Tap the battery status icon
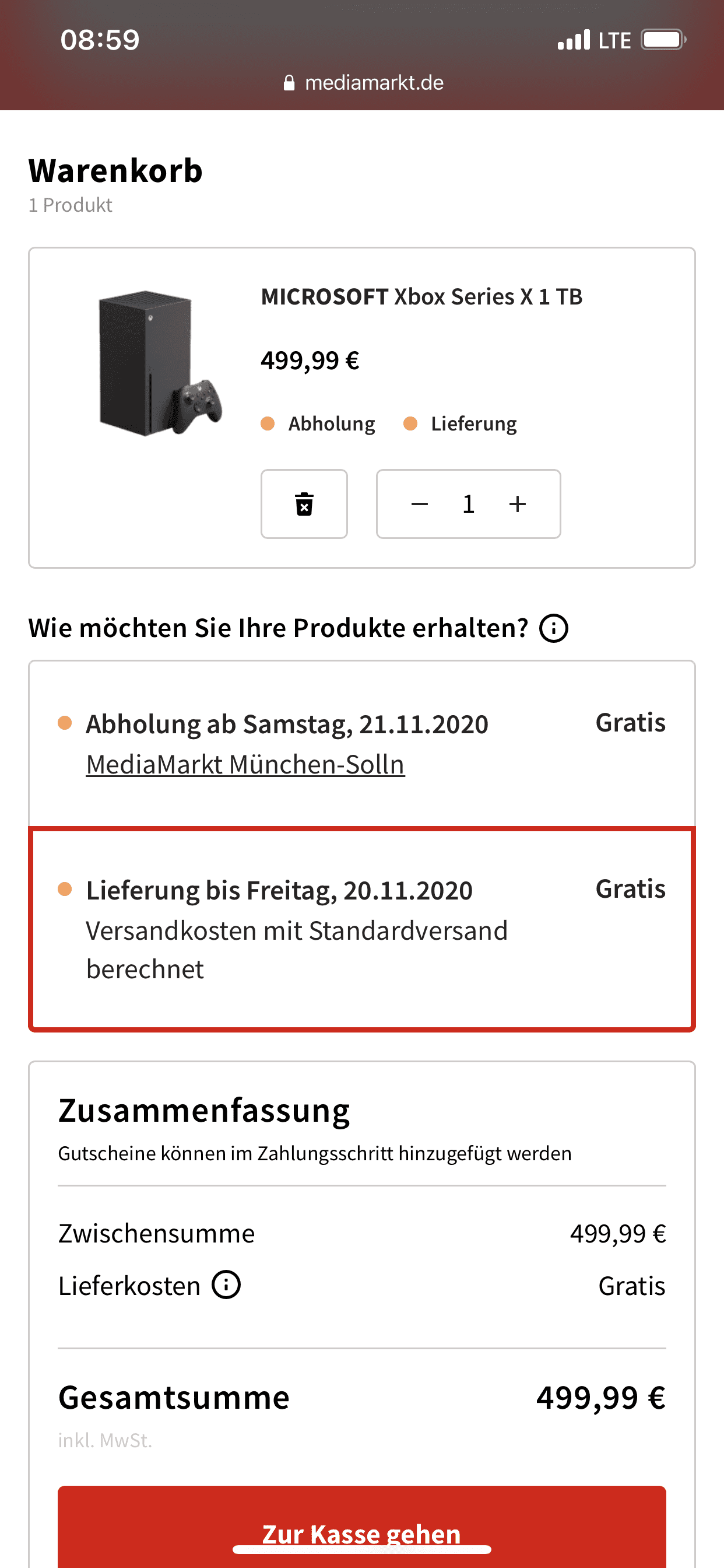The height and width of the screenshot is (1568, 724). tap(664, 40)
